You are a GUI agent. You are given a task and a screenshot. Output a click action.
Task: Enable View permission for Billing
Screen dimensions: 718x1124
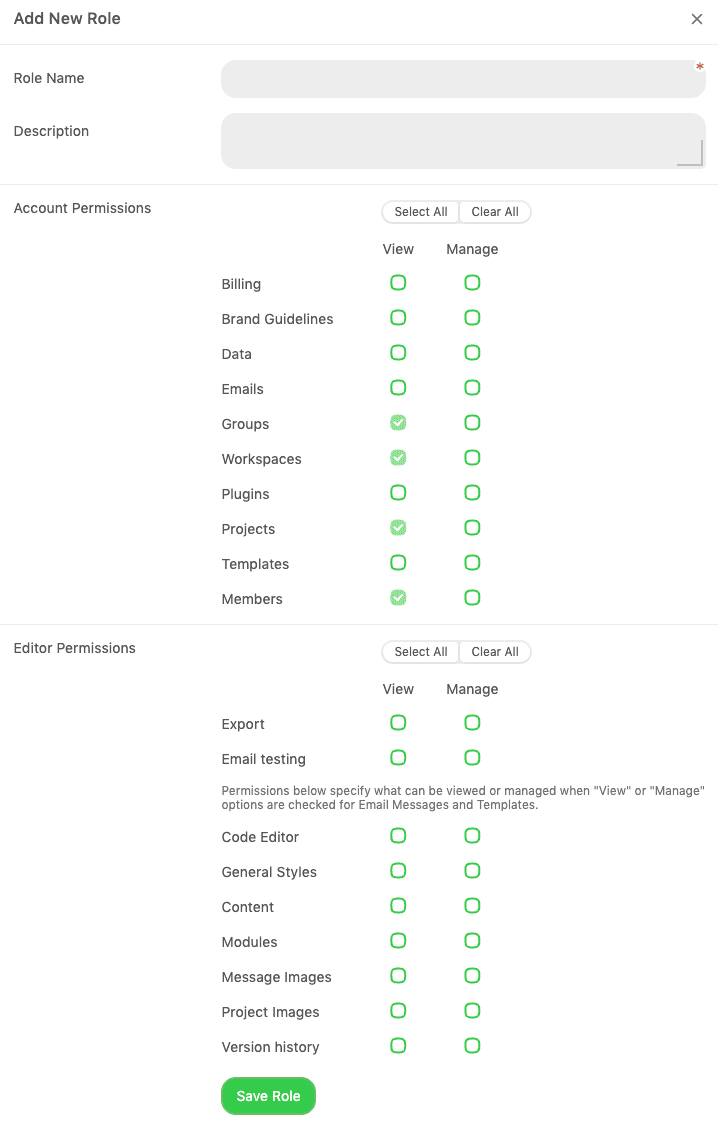[398, 283]
